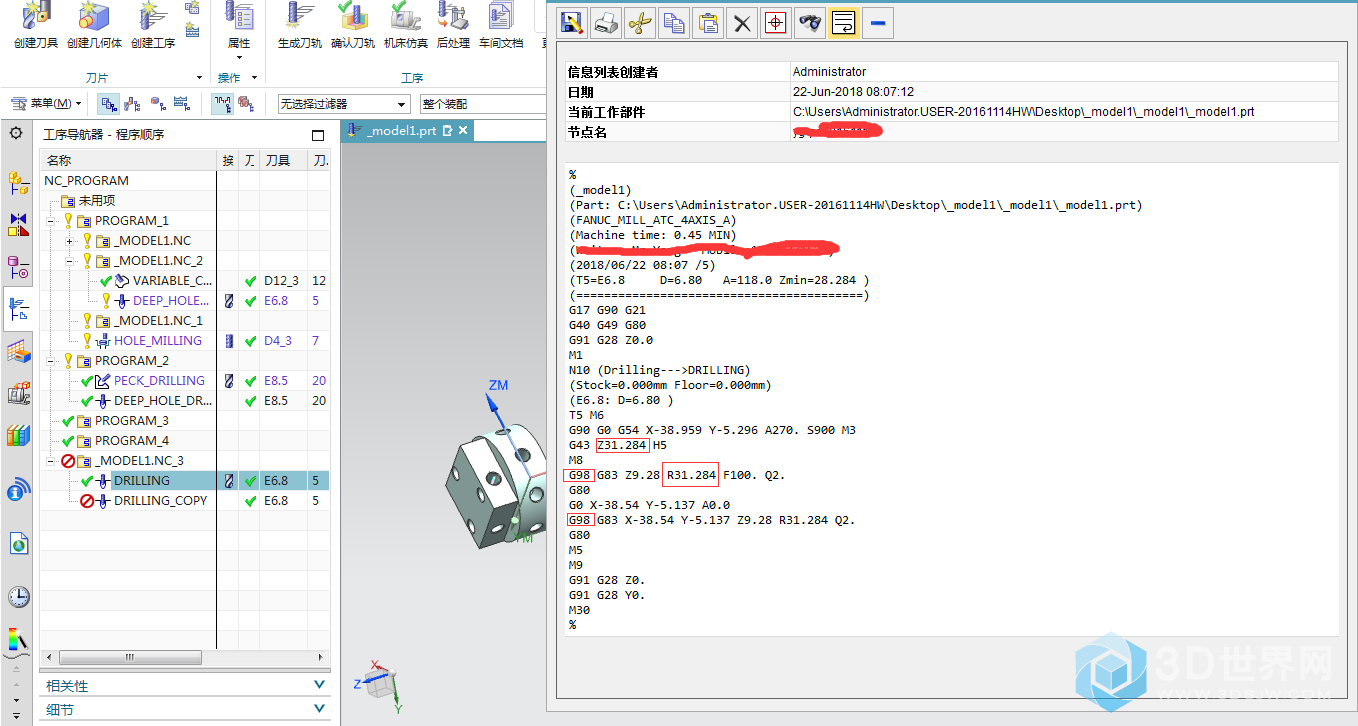Click the binoculars Find icon

pos(810,23)
